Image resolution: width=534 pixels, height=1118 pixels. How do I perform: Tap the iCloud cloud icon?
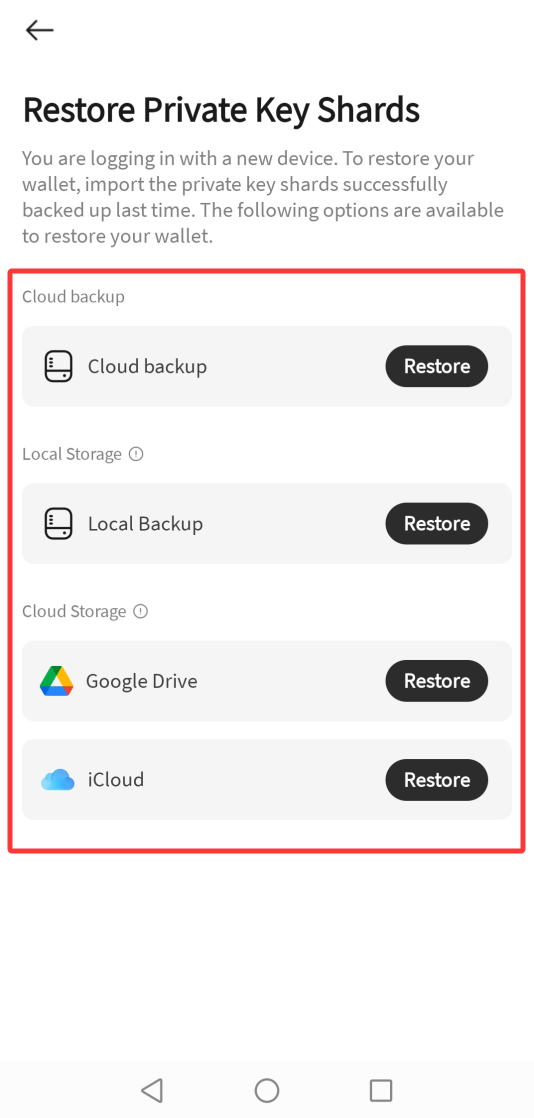[58, 780]
